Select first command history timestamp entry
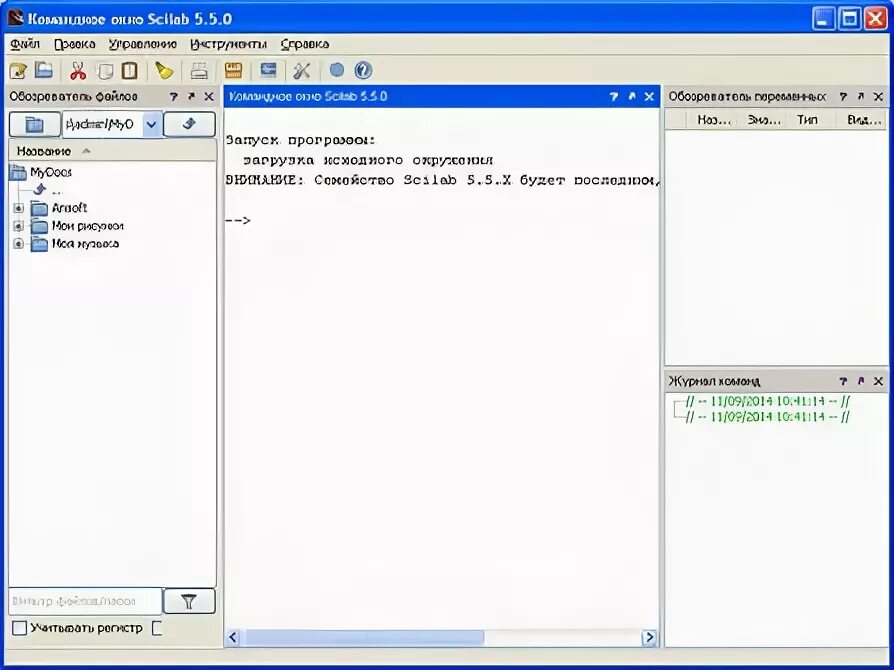This screenshot has width=894, height=670. (x=767, y=401)
